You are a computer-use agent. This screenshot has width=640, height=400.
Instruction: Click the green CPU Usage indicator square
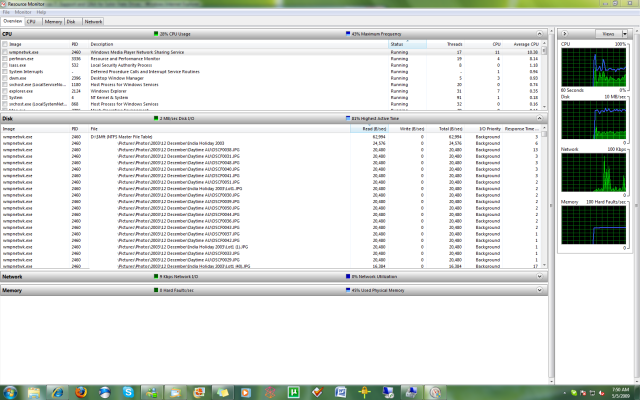[x=156, y=34]
